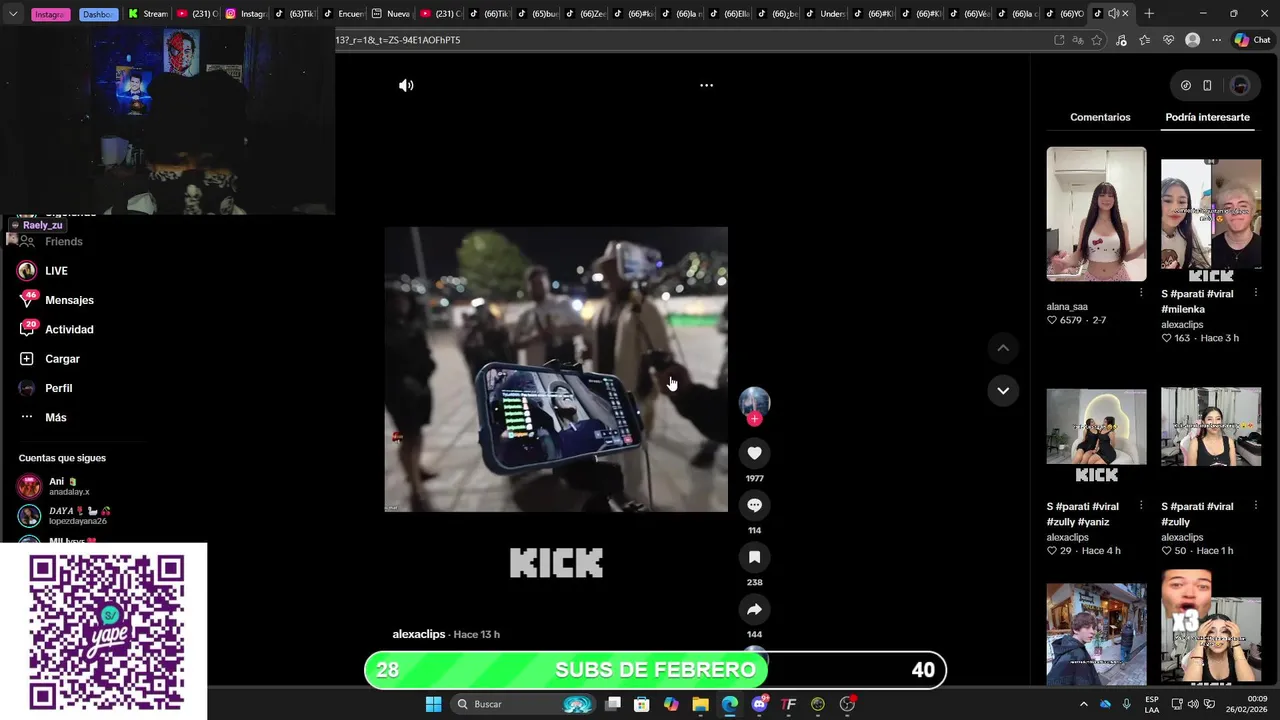Open the Copilot app in taskbar
Viewport: 1280px width, 720px height.
click(x=671, y=704)
